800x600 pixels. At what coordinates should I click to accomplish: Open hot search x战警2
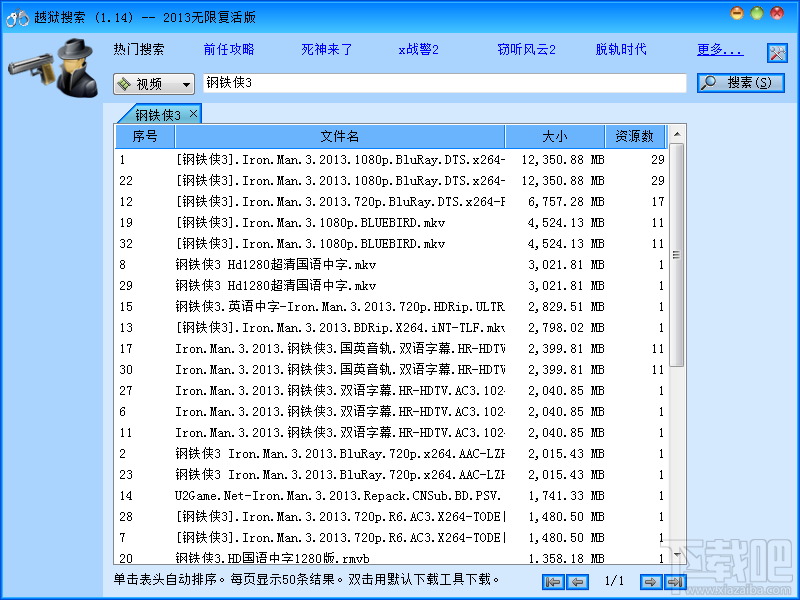(x=418, y=49)
